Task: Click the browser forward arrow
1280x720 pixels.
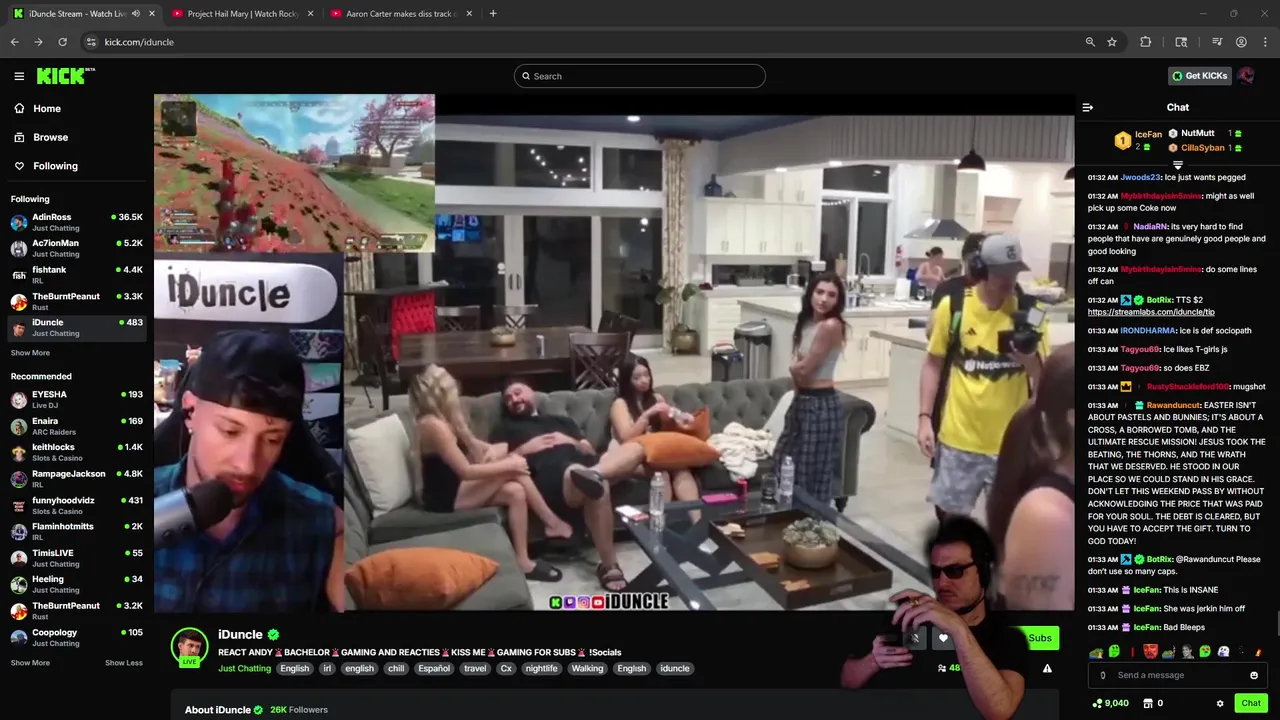Action: [x=38, y=42]
